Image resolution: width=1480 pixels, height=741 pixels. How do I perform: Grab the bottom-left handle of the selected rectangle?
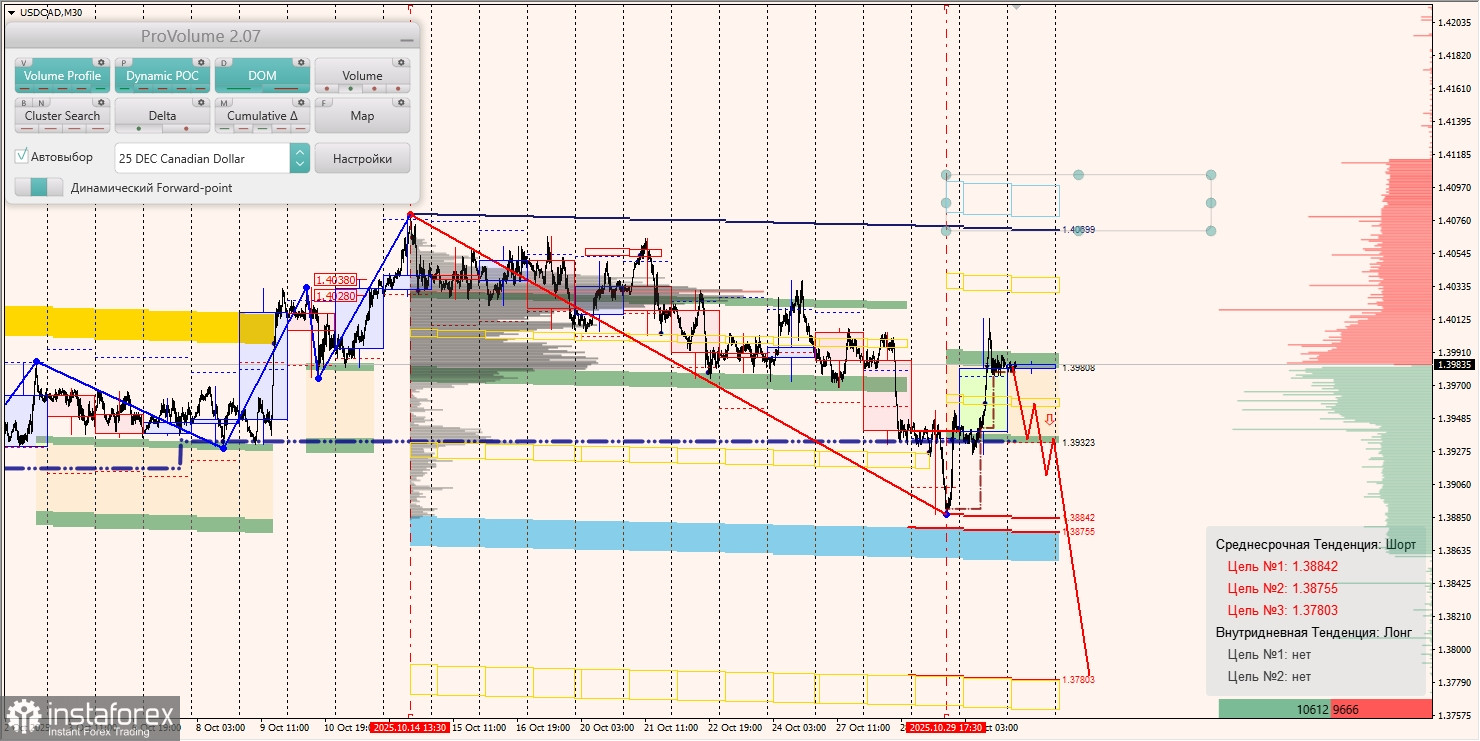946,231
